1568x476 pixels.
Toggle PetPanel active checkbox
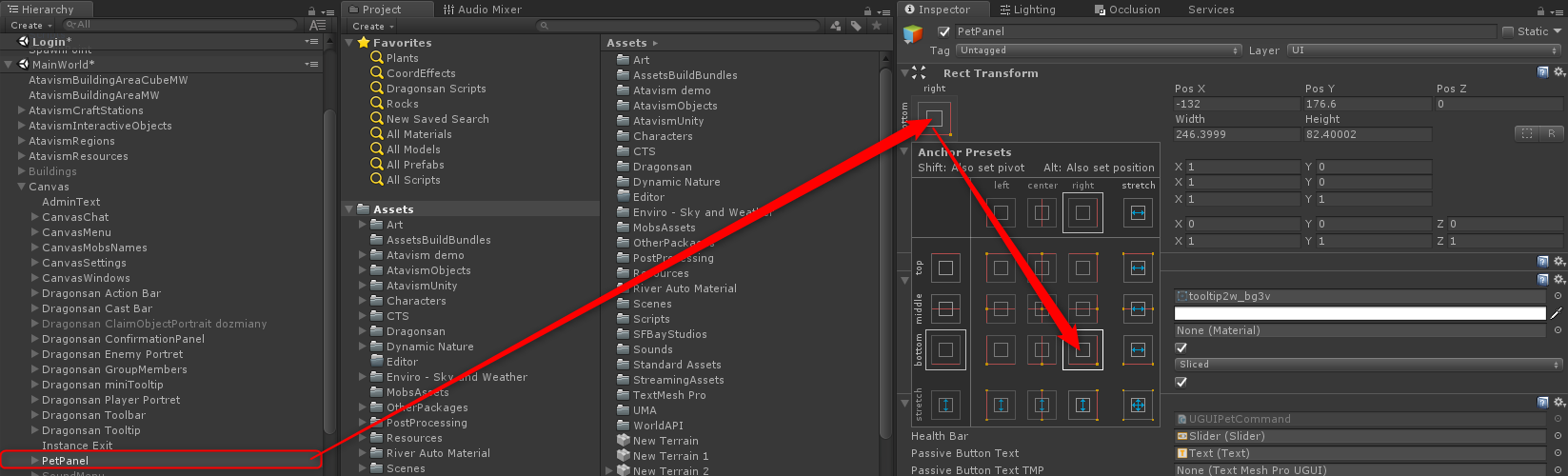click(x=943, y=31)
